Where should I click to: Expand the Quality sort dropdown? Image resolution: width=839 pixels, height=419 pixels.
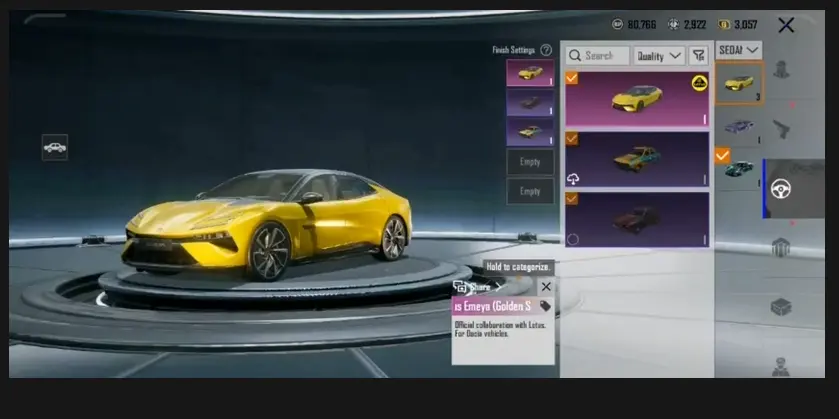point(659,56)
